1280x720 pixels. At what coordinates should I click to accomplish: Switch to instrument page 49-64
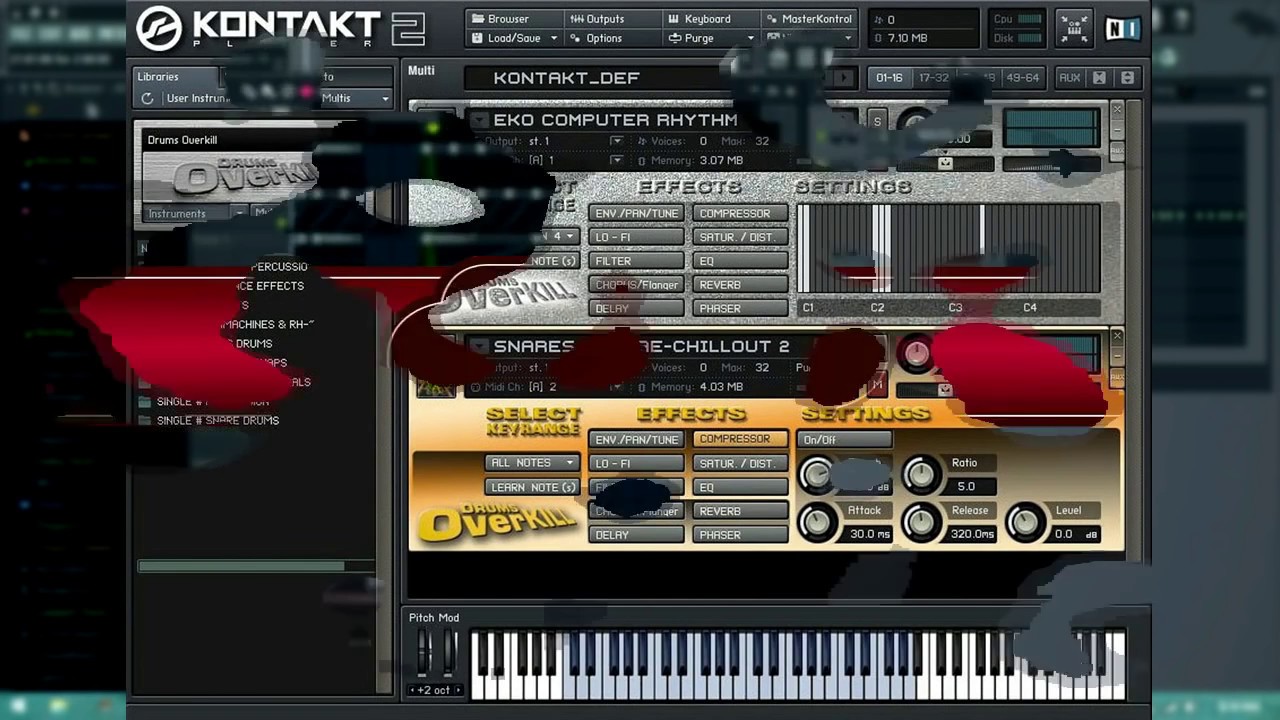click(x=1023, y=78)
